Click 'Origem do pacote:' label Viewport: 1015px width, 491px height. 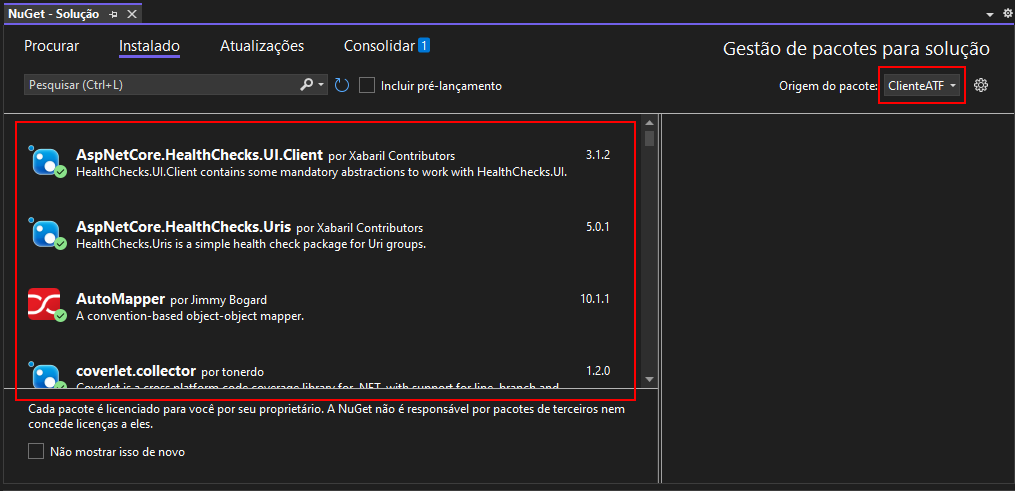tap(829, 85)
